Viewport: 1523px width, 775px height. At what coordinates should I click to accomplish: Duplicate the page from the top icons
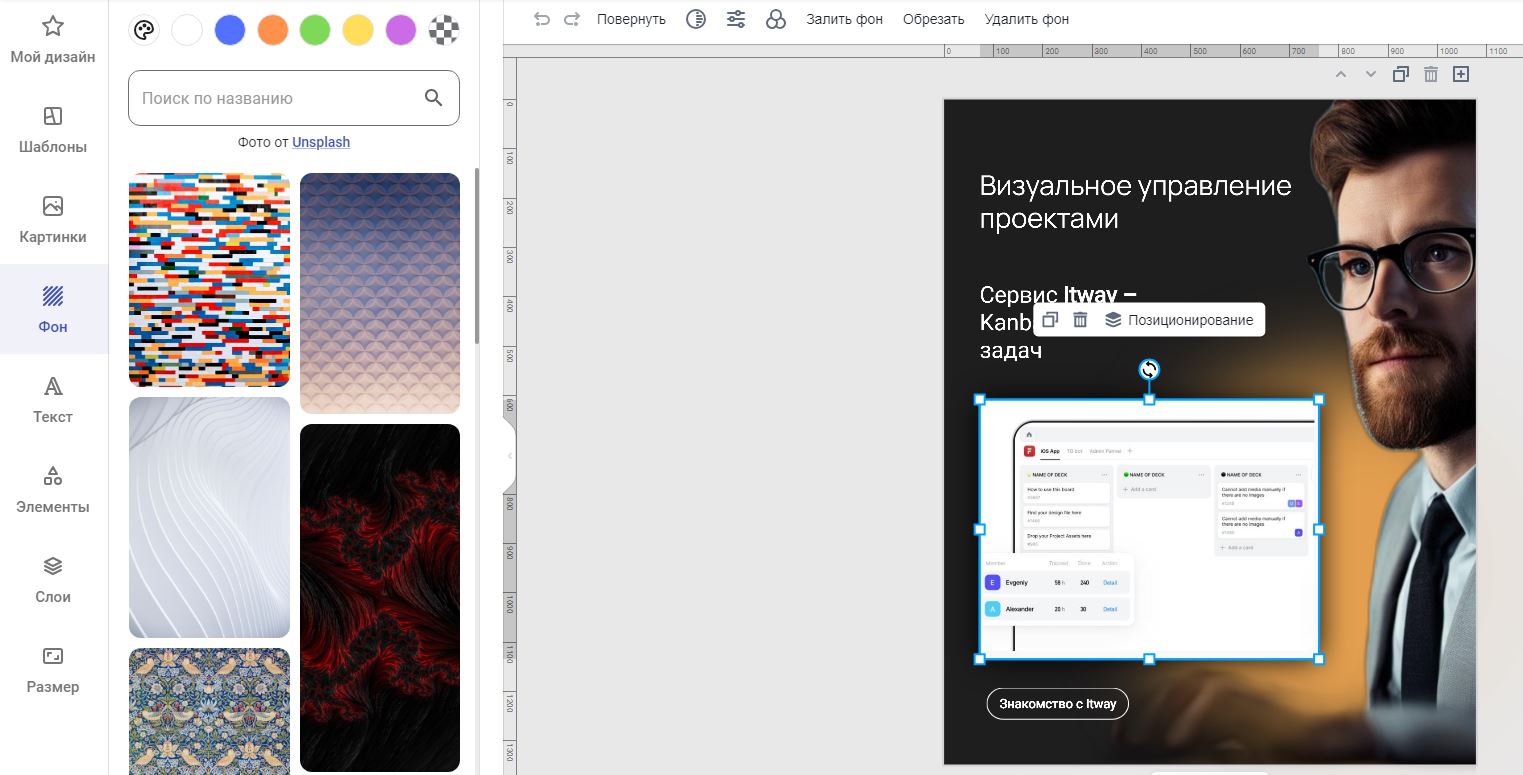pyautogui.click(x=1401, y=74)
